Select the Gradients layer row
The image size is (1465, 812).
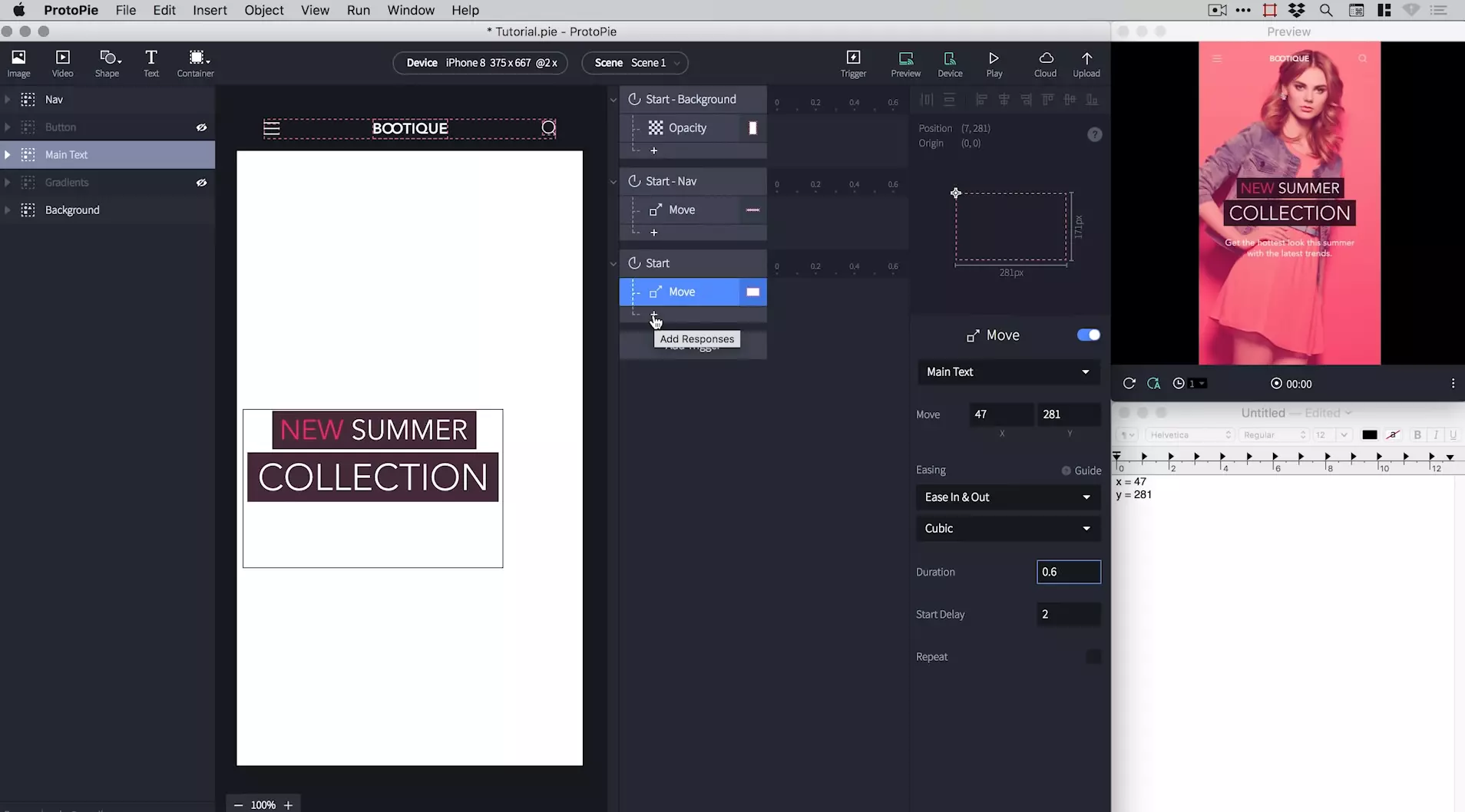107,183
